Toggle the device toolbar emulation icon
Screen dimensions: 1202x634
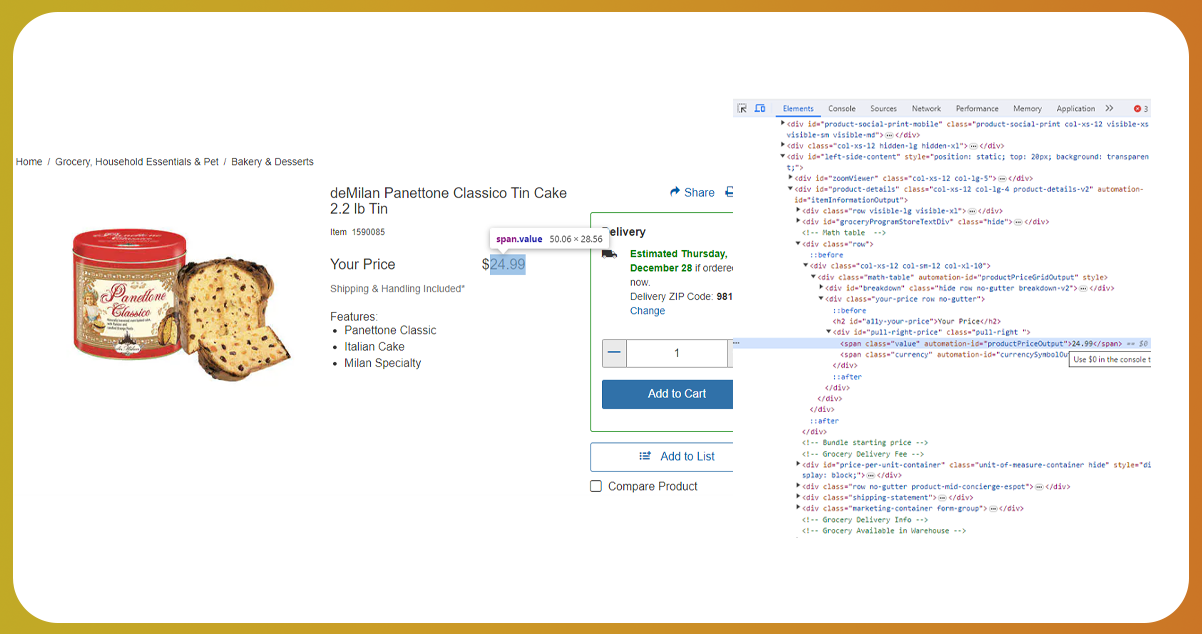pos(760,108)
